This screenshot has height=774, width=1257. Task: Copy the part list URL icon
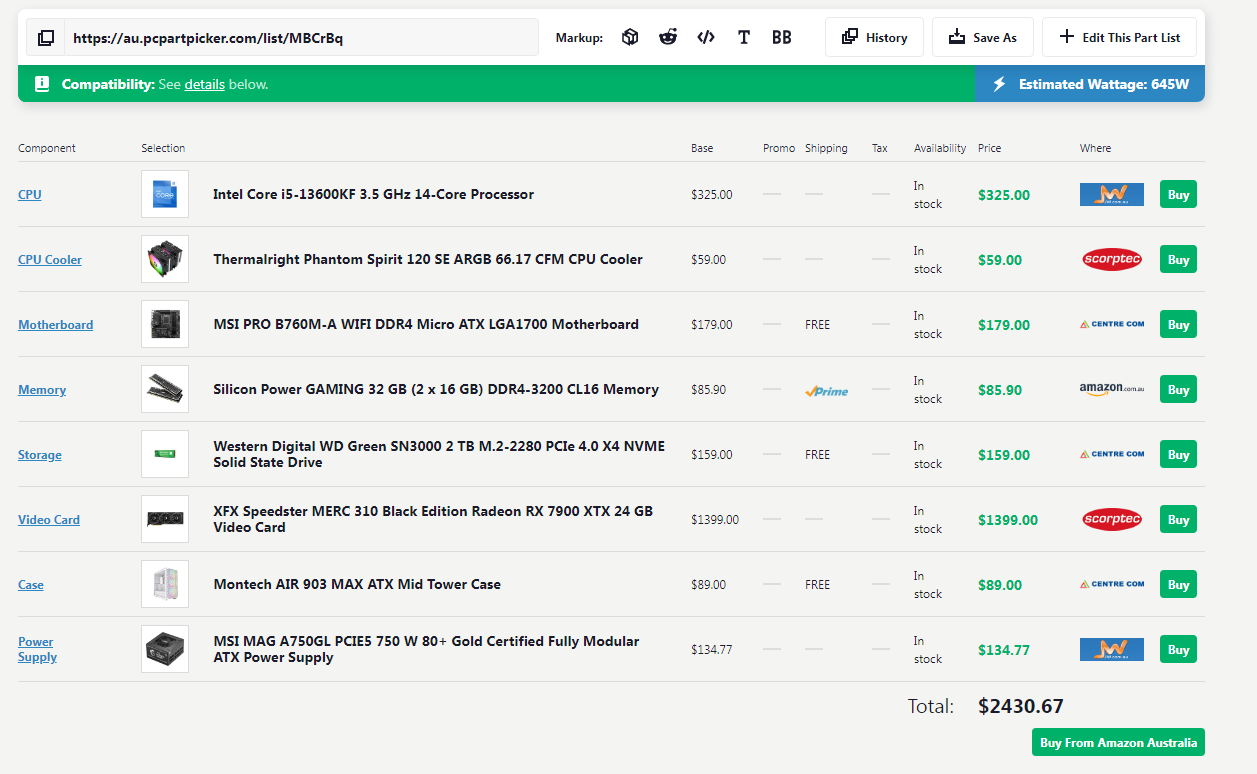pos(46,38)
